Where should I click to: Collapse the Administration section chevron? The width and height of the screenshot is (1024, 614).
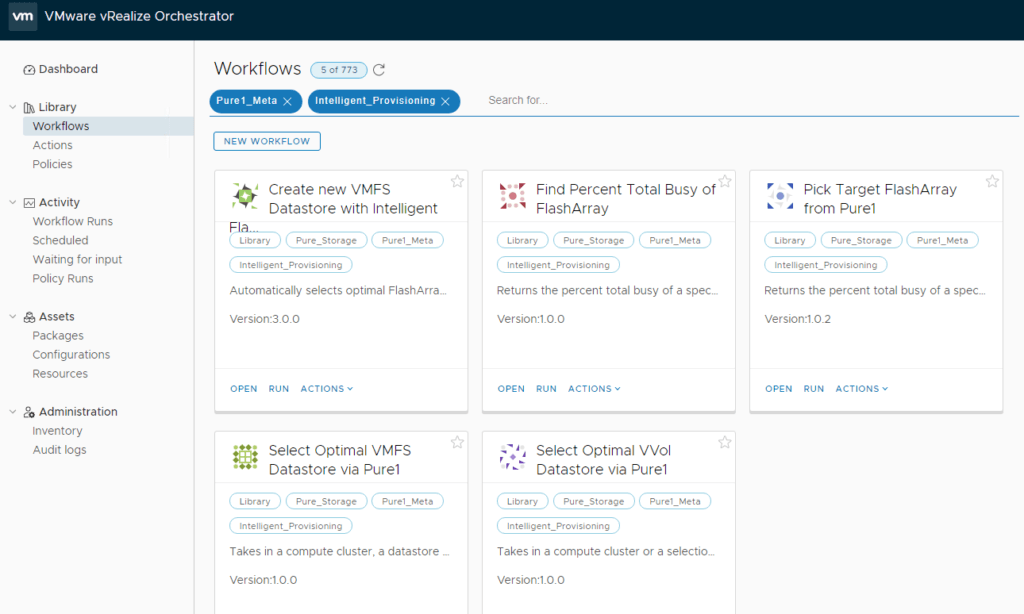pyautogui.click(x=12, y=412)
